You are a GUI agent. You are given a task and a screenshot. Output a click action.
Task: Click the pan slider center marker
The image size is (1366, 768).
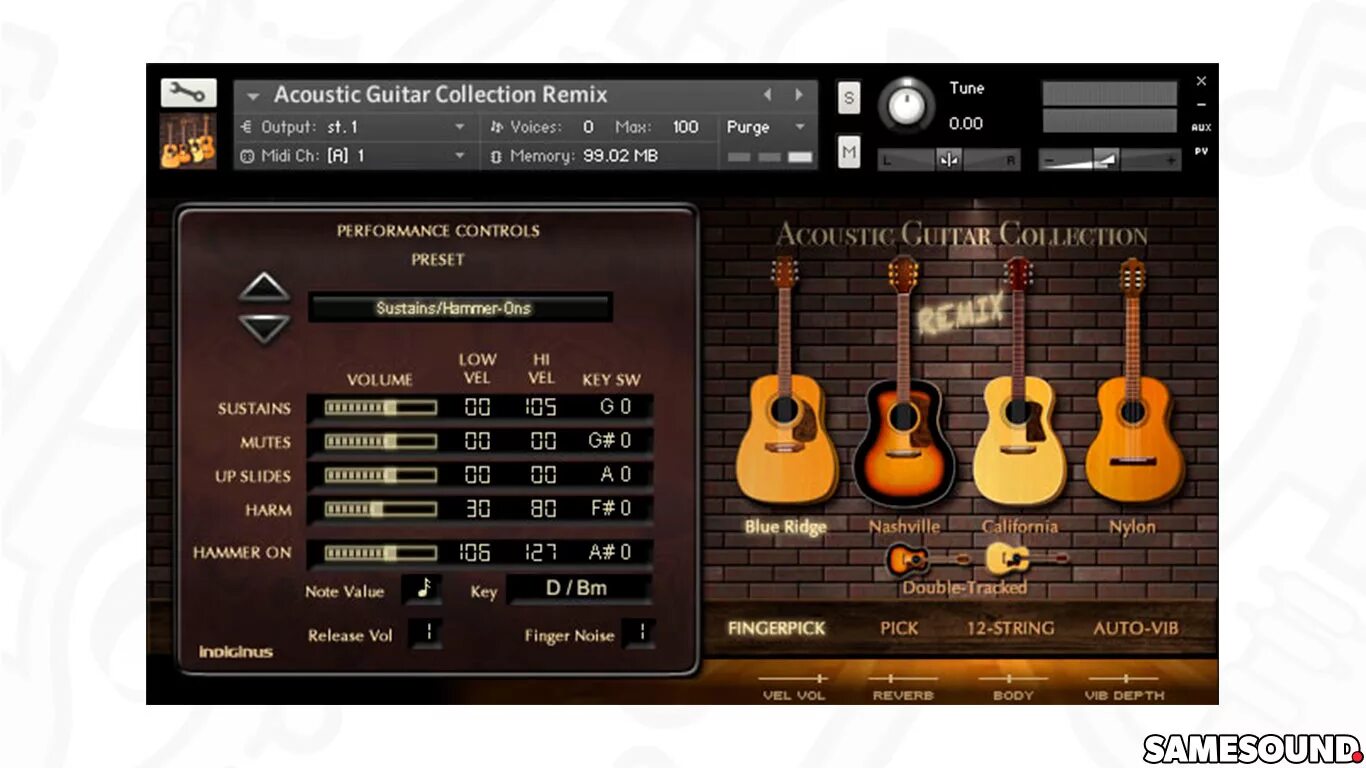click(949, 160)
